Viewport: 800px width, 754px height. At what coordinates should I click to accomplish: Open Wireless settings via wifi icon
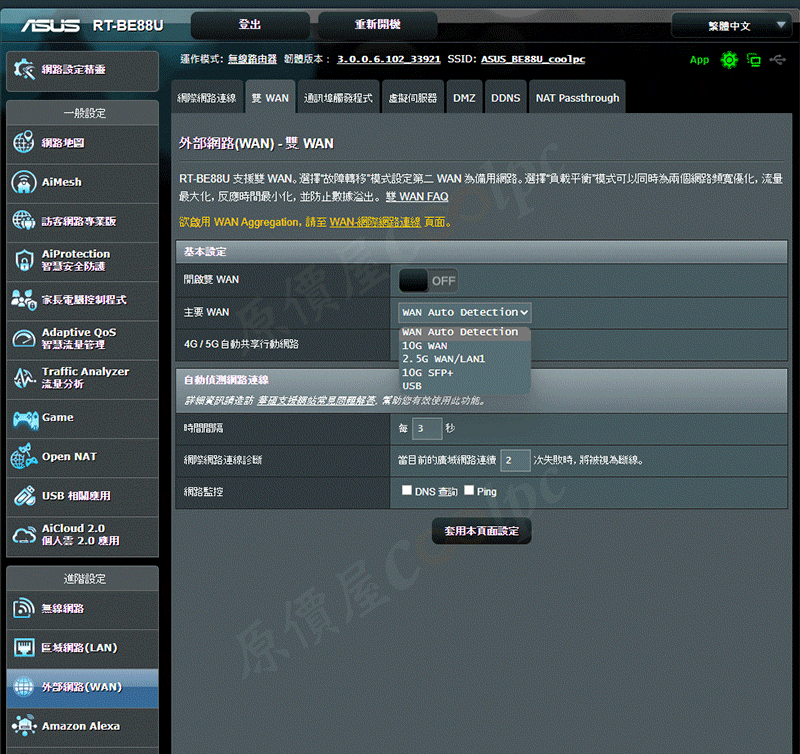tap(23, 608)
